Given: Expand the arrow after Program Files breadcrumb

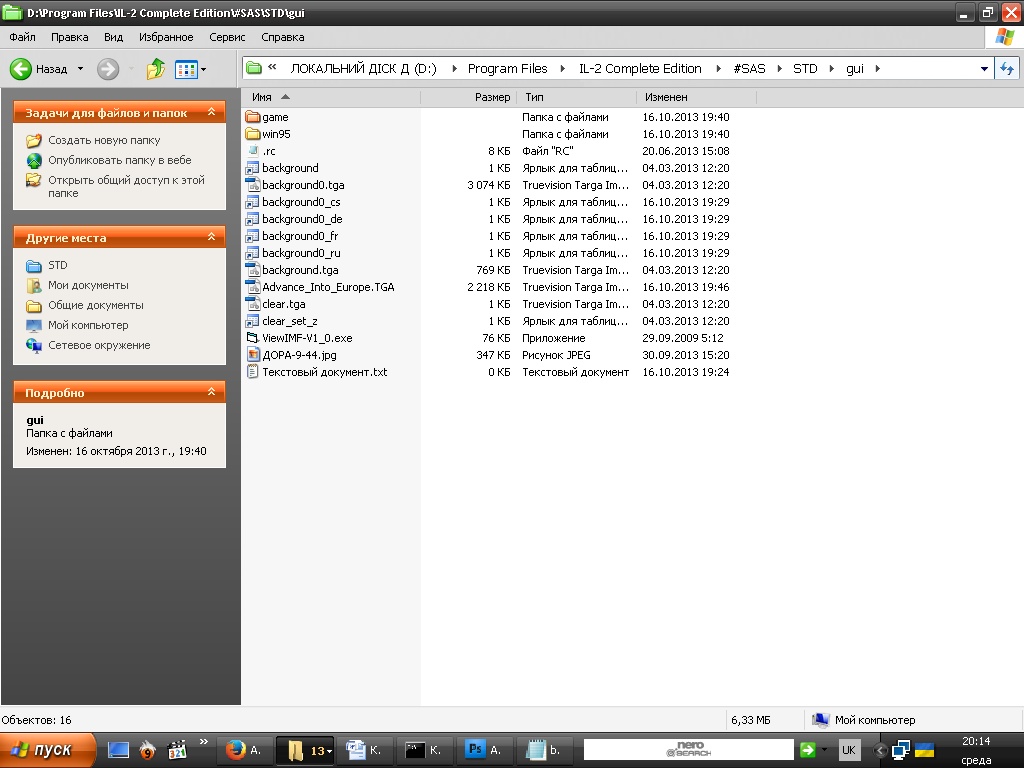Looking at the screenshot, I should [562, 69].
